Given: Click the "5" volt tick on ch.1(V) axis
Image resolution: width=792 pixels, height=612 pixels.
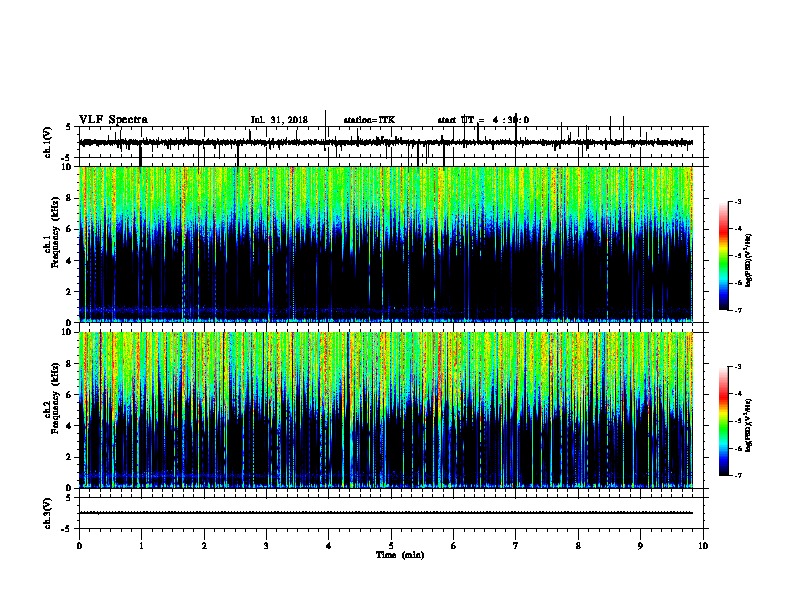Looking at the screenshot, I should 68,126.
